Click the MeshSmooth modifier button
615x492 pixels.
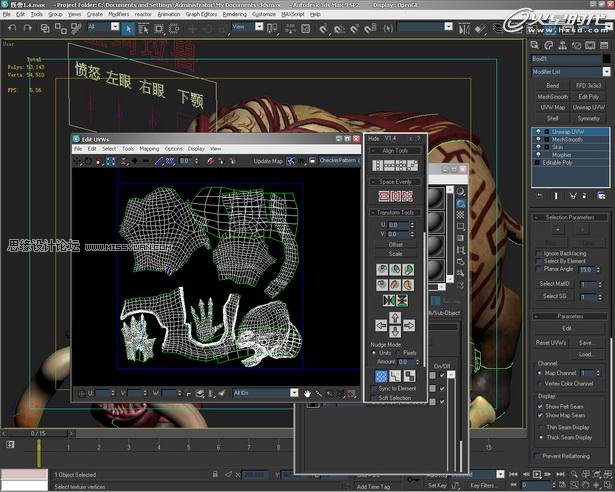(552, 97)
